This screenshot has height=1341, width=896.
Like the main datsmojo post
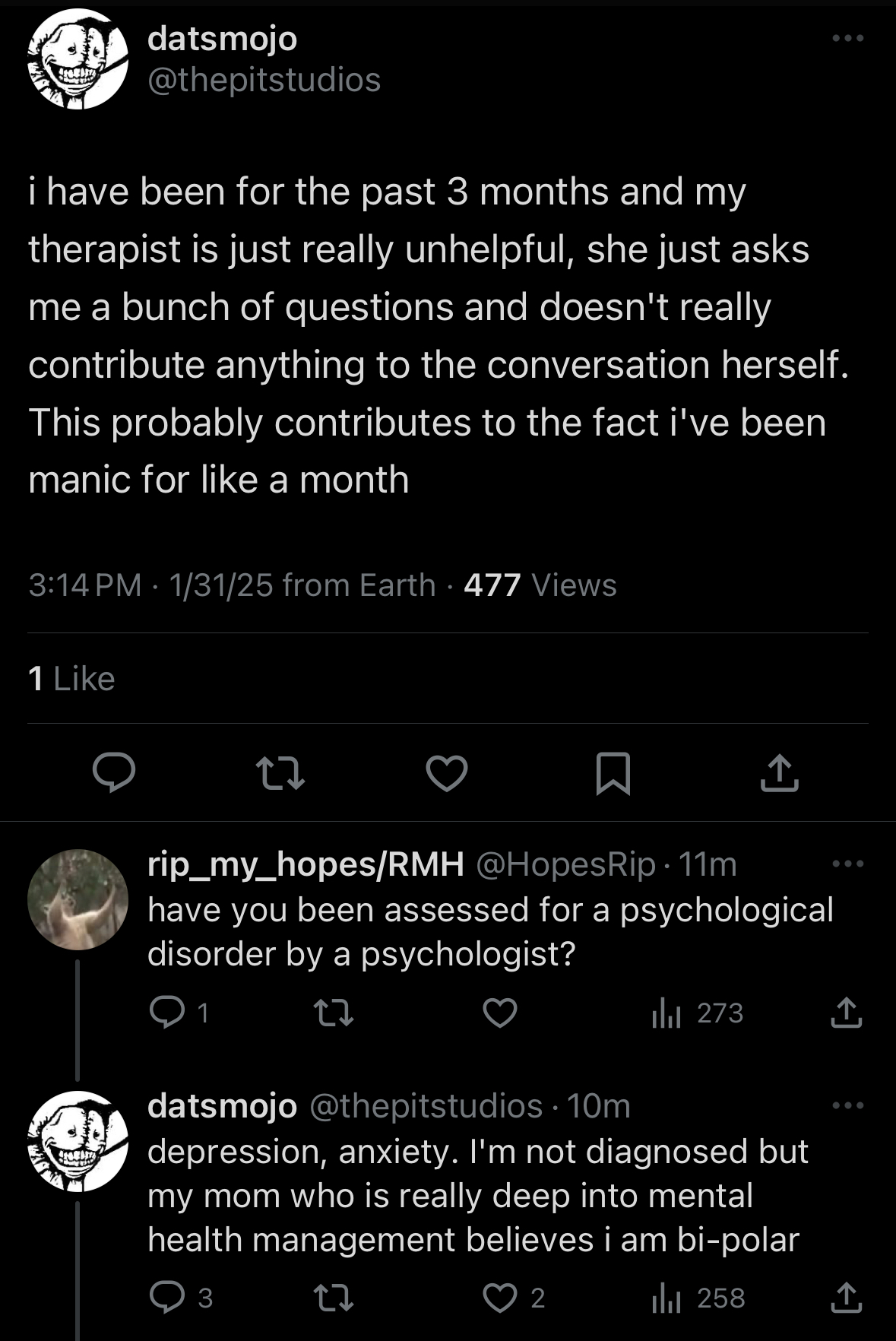click(446, 773)
